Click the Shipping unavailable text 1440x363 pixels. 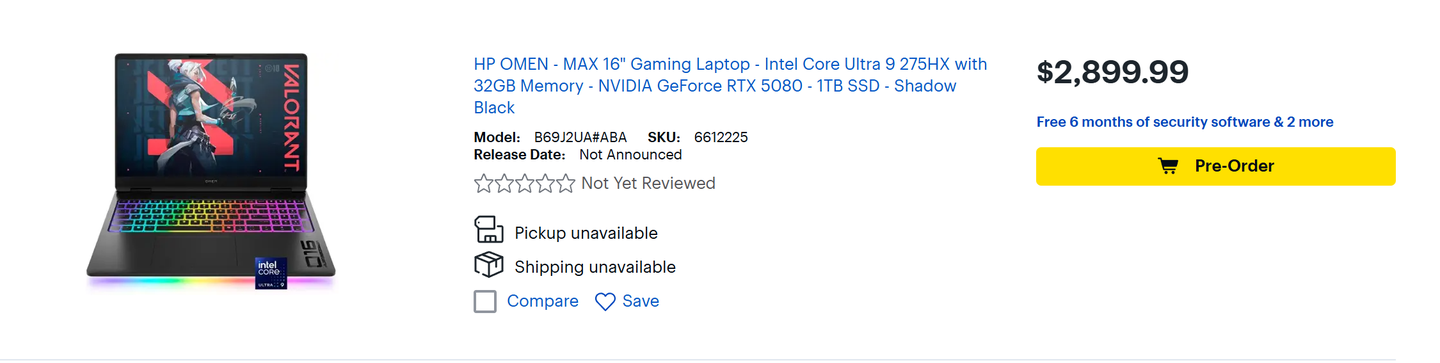coord(595,267)
